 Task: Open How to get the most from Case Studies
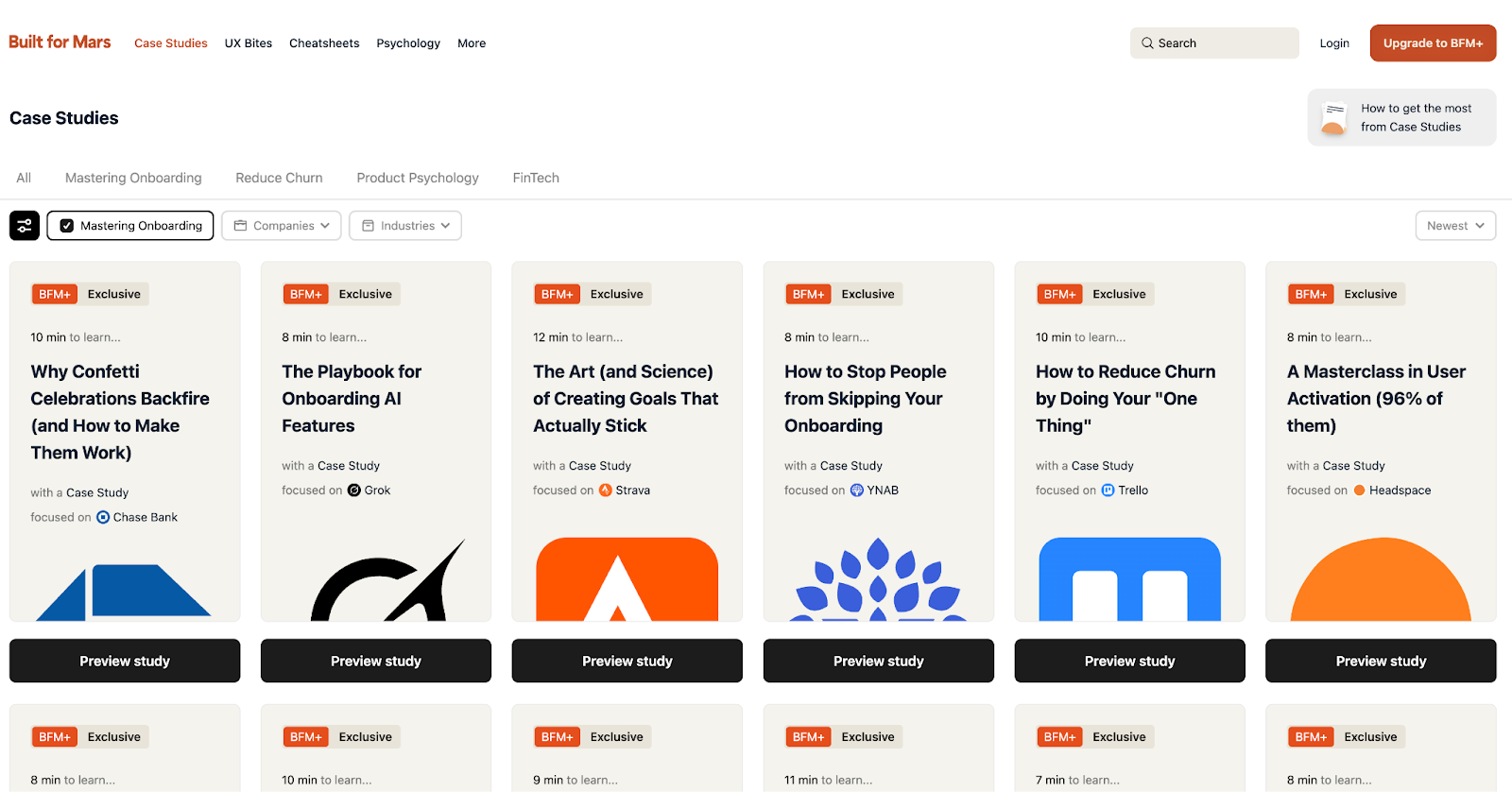tap(1401, 118)
